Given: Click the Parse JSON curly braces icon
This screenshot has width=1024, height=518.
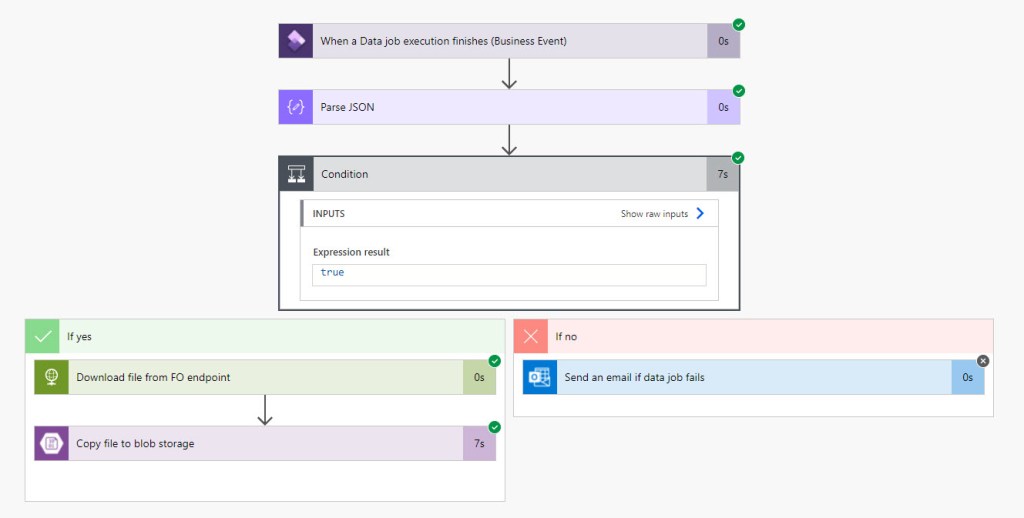Looking at the screenshot, I should pos(295,107).
